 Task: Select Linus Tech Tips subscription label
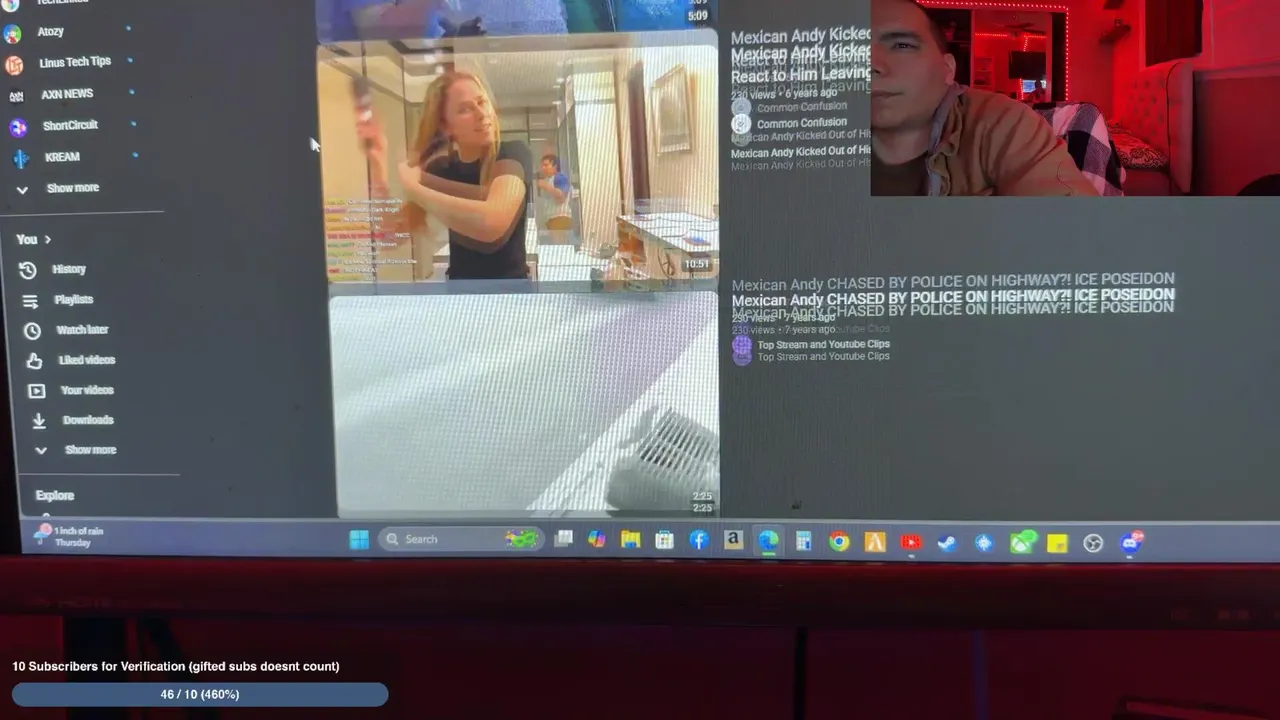click(x=75, y=62)
